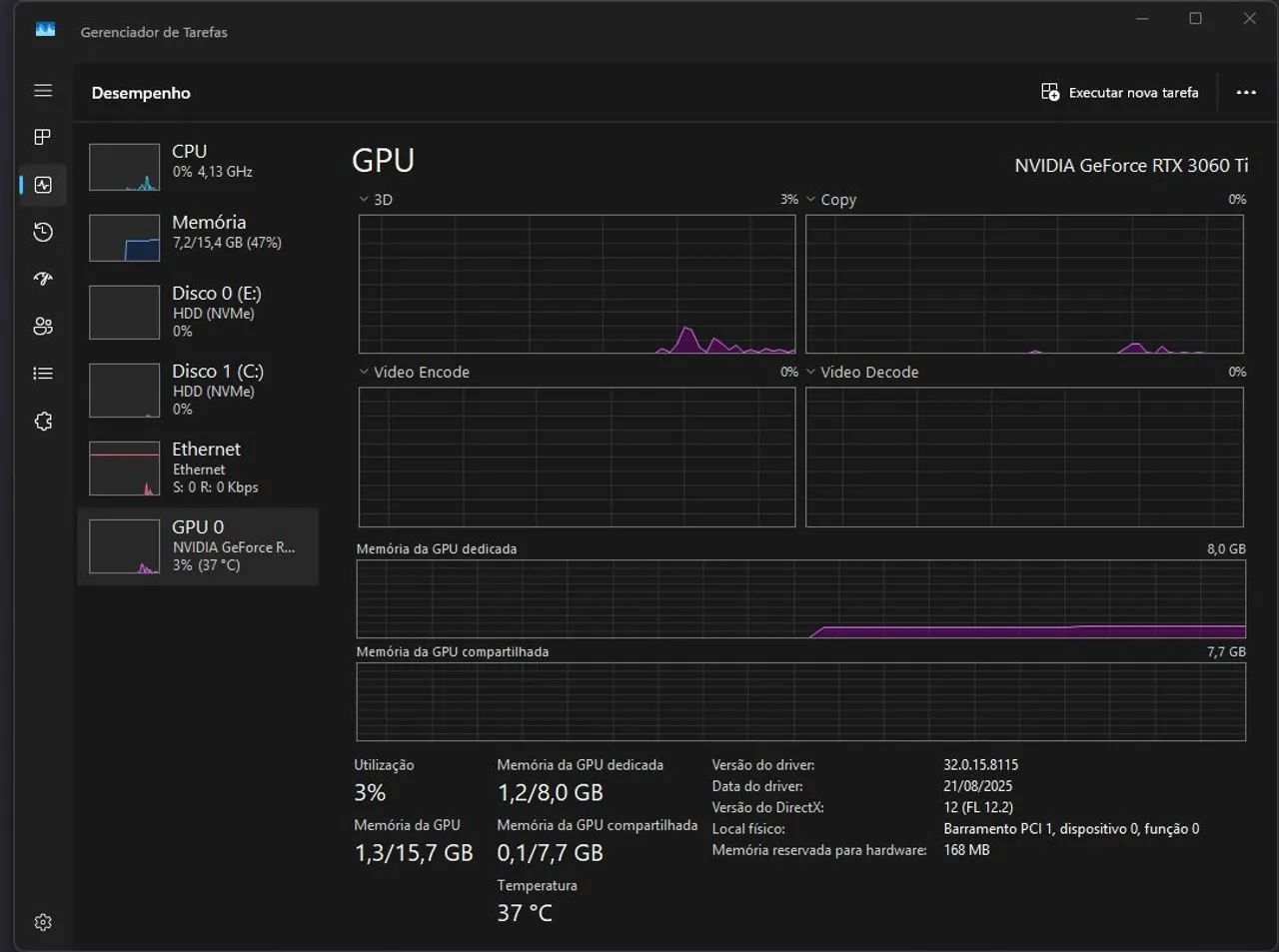This screenshot has width=1279, height=952.
Task: Select Disco 1 (C:) performance item
Action: [x=198, y=390]
